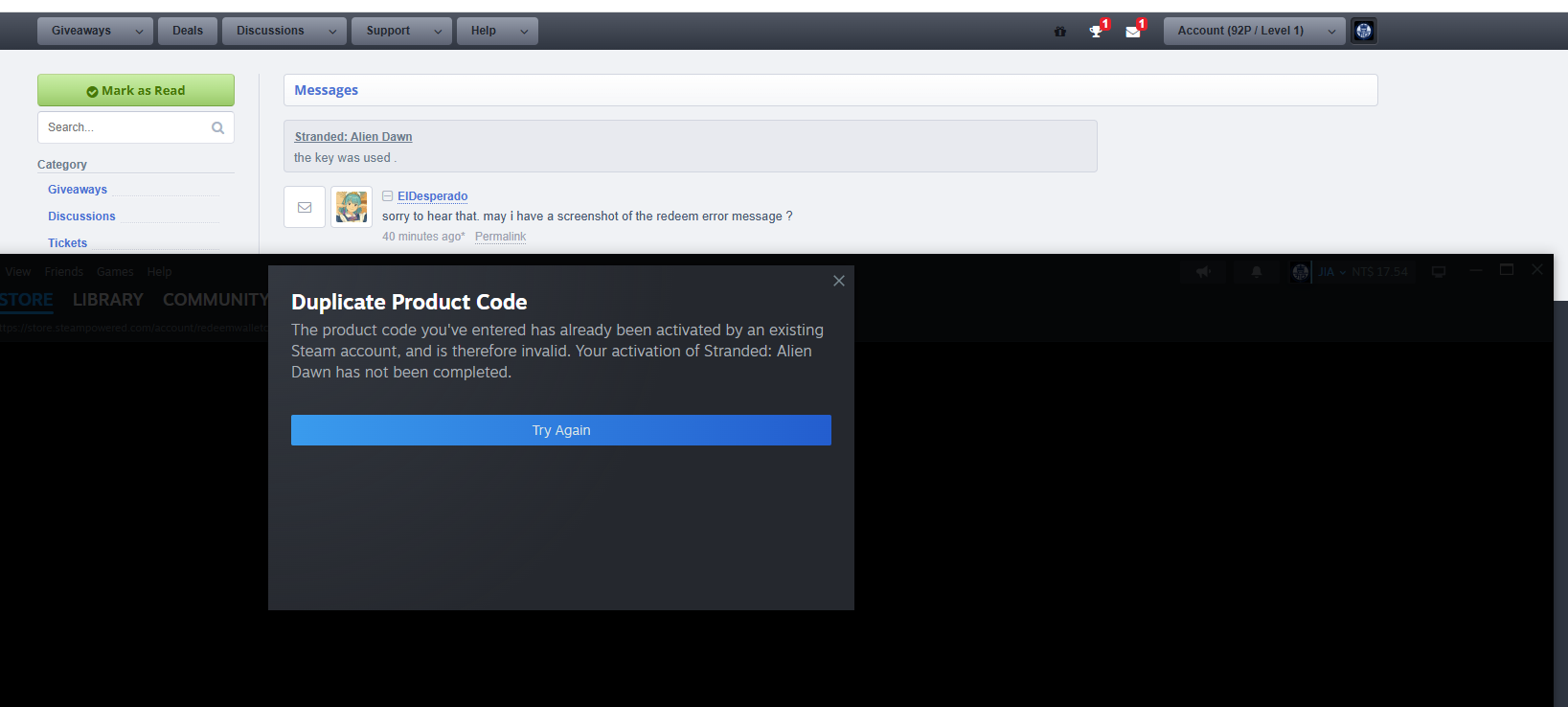
Task: Close the Steam window
Action: [1537, 270]
